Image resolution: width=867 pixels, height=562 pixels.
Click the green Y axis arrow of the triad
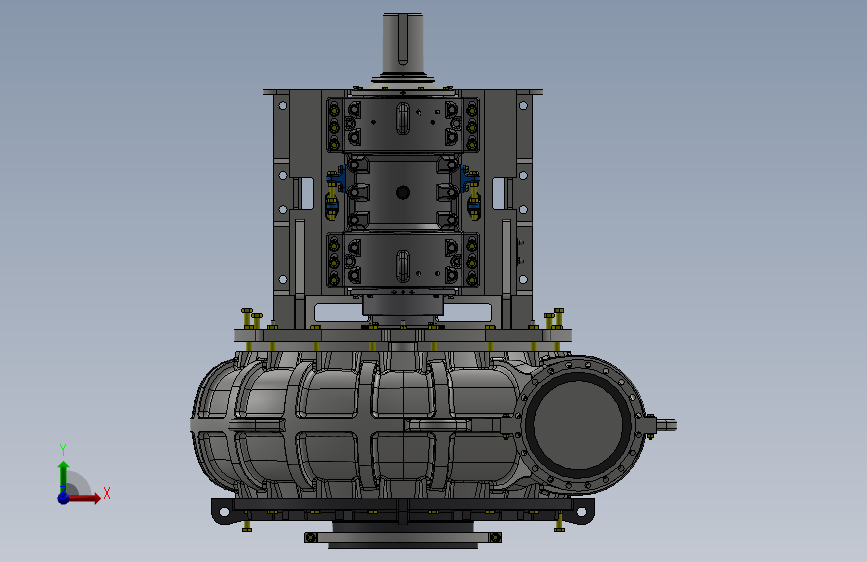point(64,477)
